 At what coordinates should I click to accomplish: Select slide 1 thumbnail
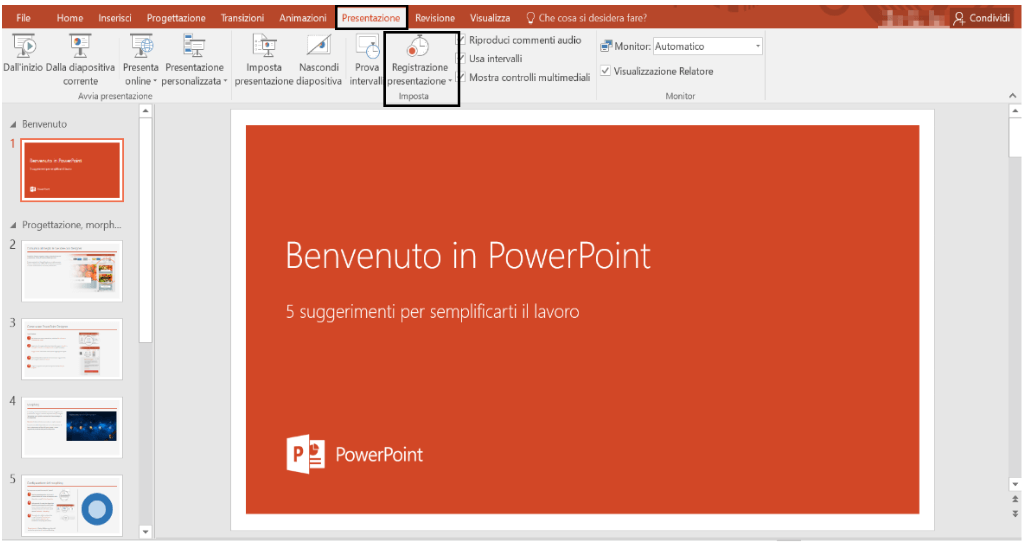[x=72, y=170]
